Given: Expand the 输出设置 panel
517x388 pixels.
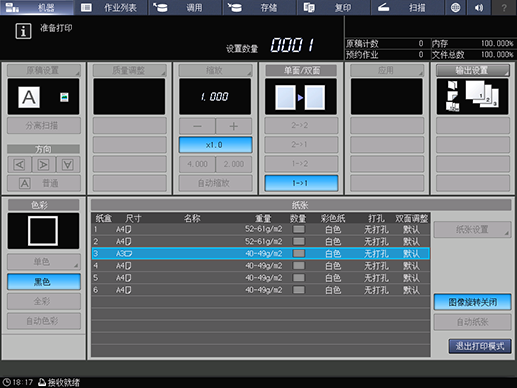Looking at the screenshot, I should coord(472,70).
